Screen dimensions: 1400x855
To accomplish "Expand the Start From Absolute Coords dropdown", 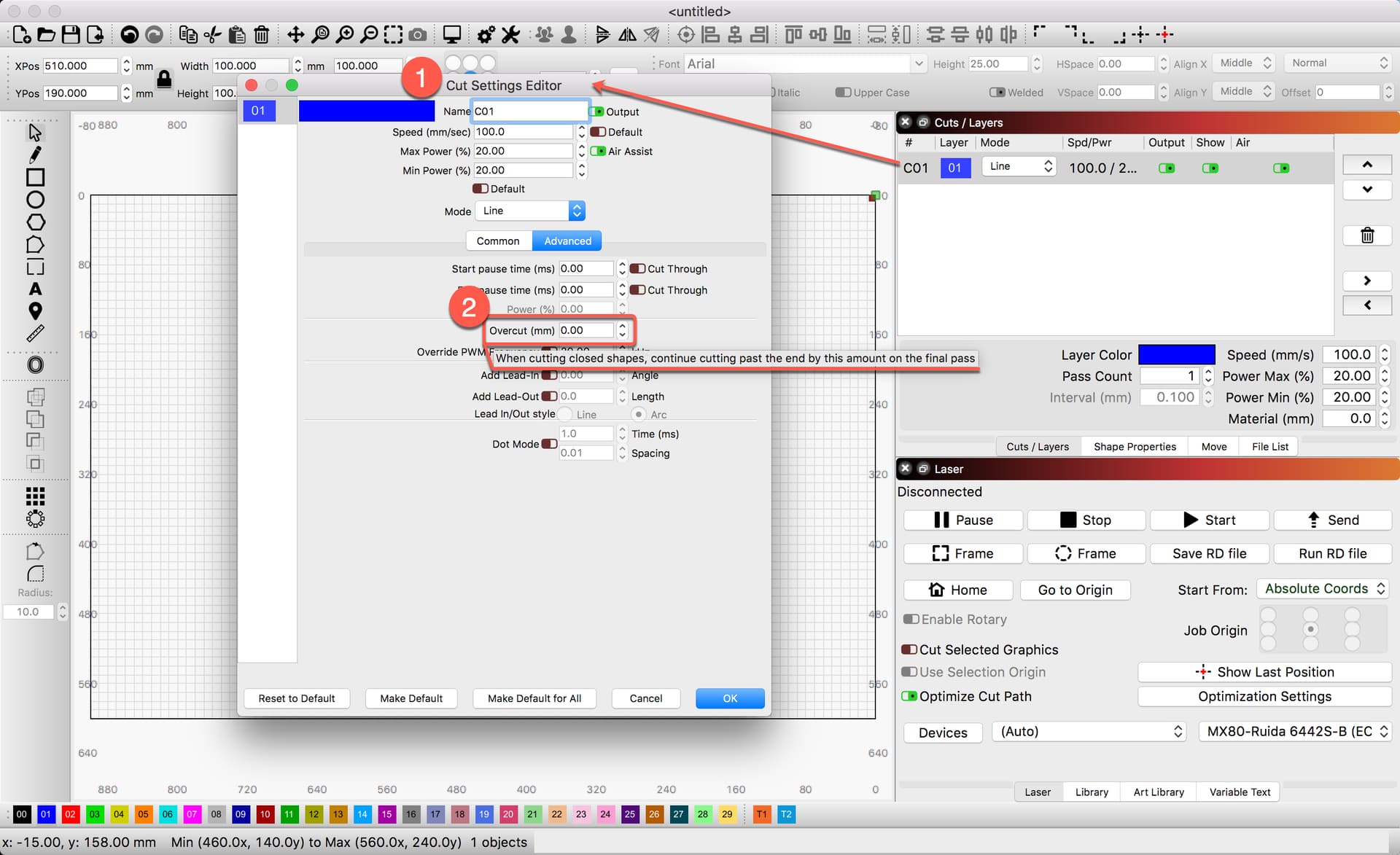I will coord(1324,589).
